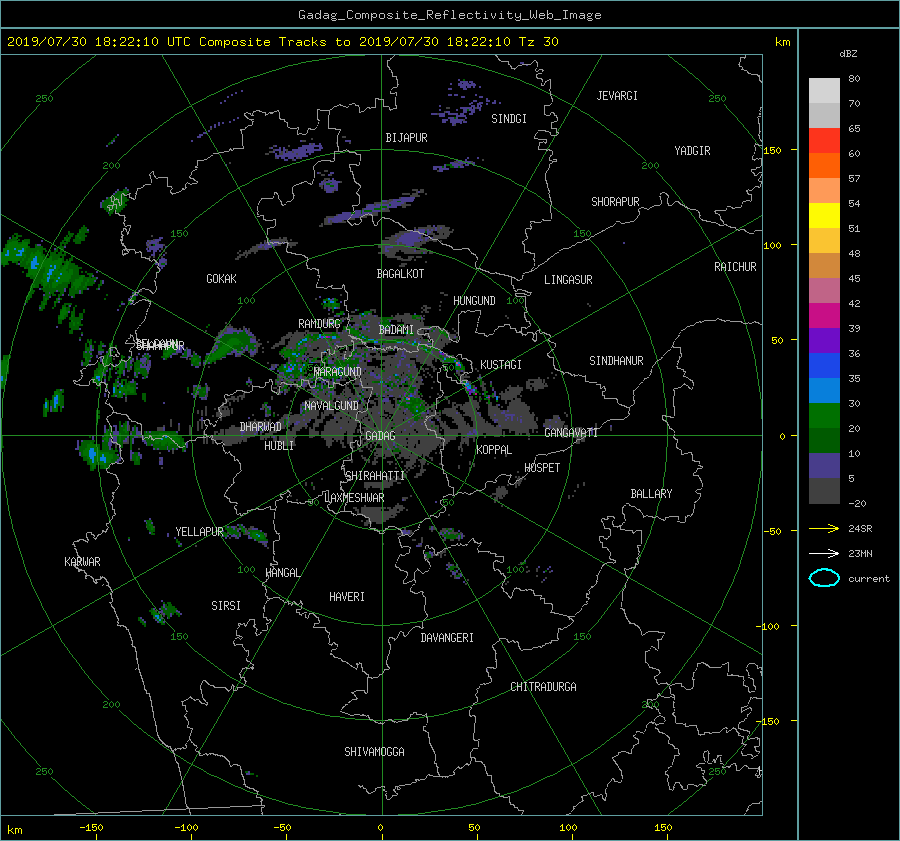Click the GOKAK city label

coord(221,279)
